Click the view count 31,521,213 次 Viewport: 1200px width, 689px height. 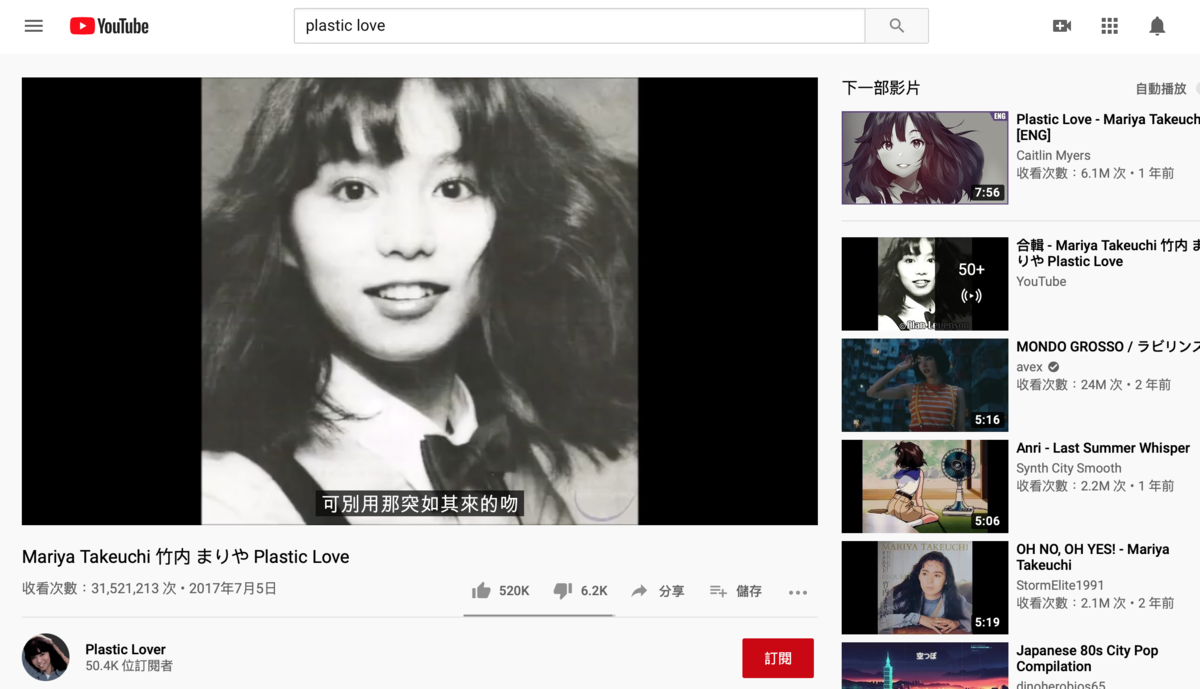coord(99,588)
